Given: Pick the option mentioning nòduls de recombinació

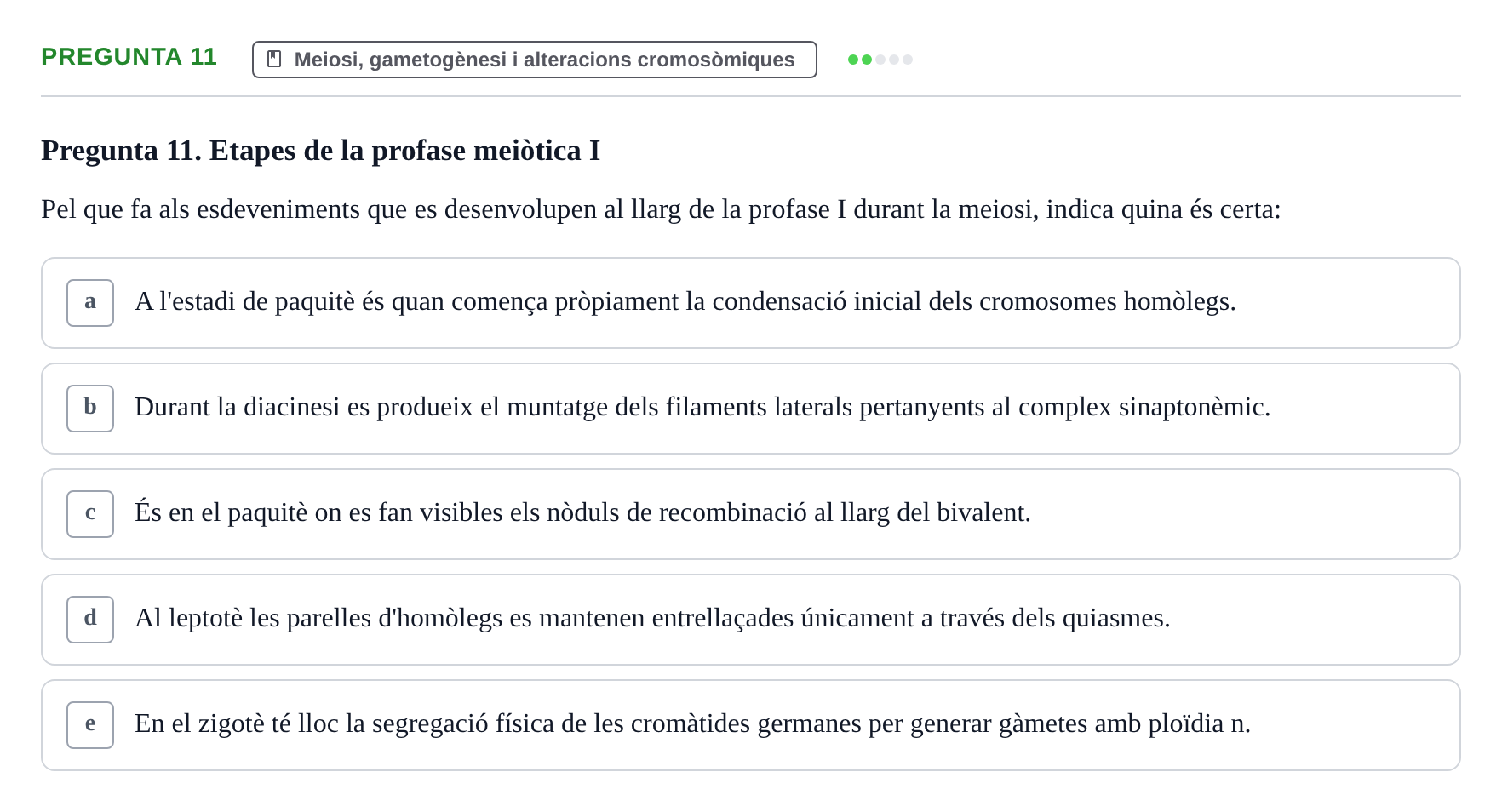Looking at the screenshot, I should click(751, 514).
